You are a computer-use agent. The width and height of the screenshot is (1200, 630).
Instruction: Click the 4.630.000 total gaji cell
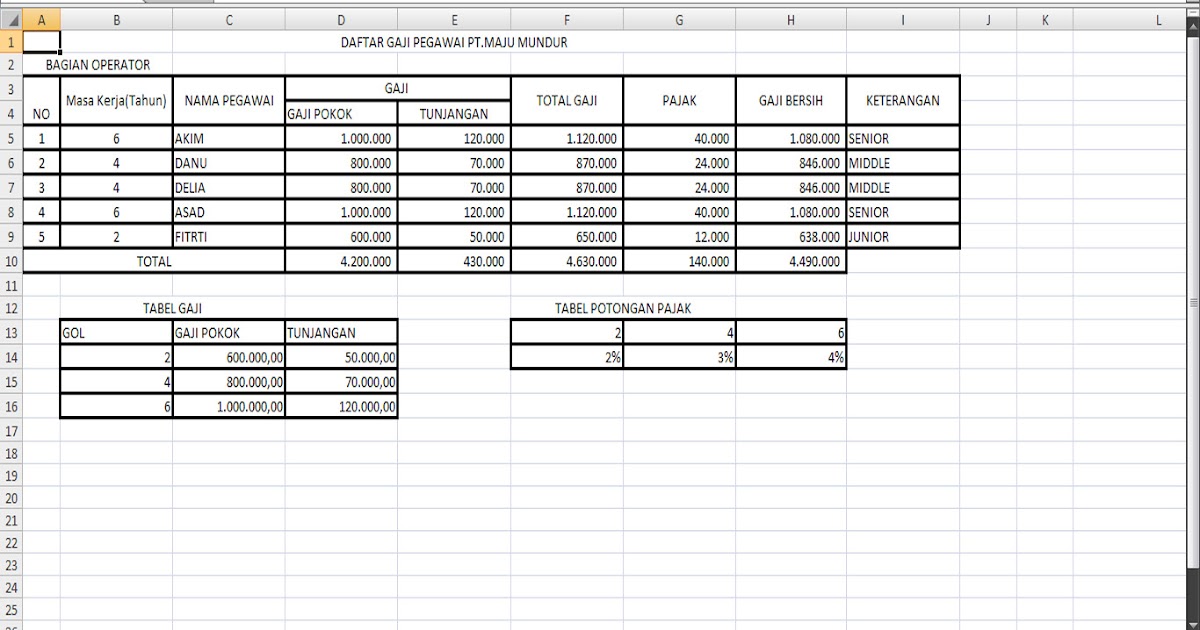567,261
